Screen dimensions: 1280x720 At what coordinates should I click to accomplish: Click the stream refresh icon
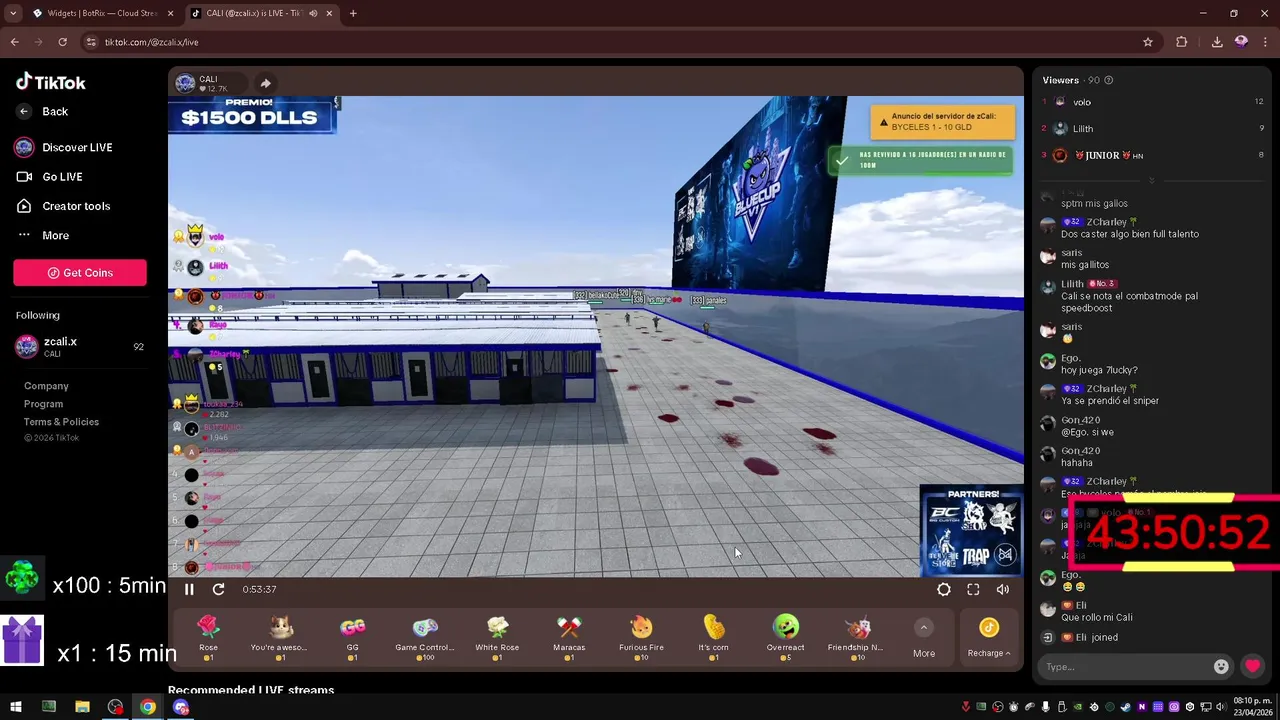(x=219, y=590)
